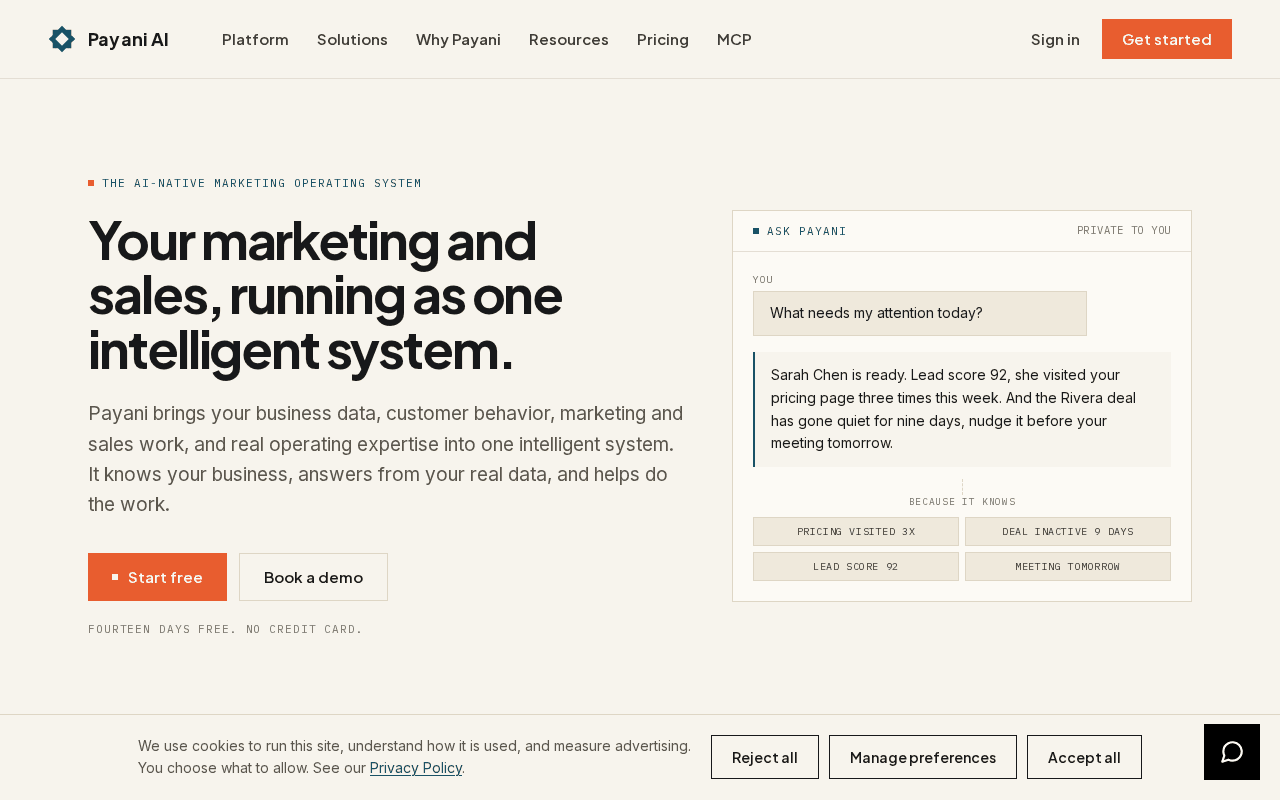The image size is (1280, 800).
Task: Click the 'PRIVATE TO YOU' label
Action: 1124,230
